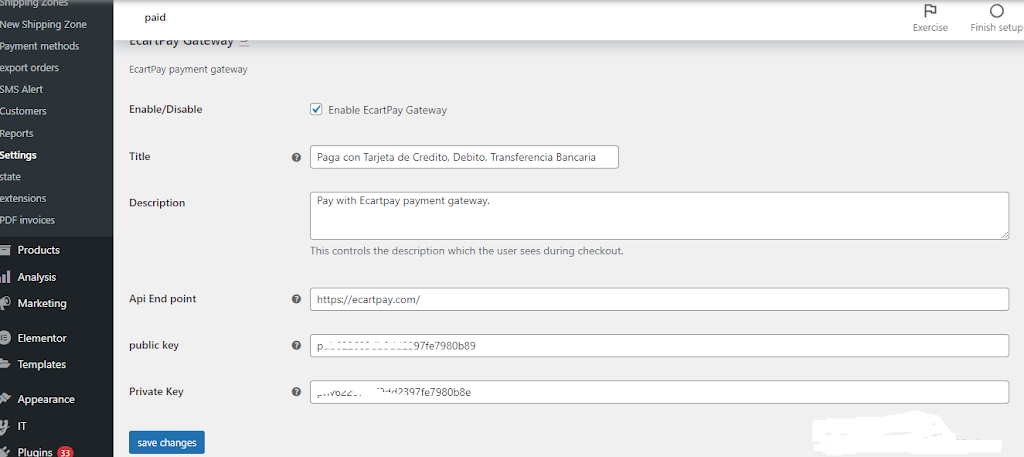The width and height of the screenshot is (1024, 457).
Task: Click the Analysis bar-chart icon
Action: point(5,277)
